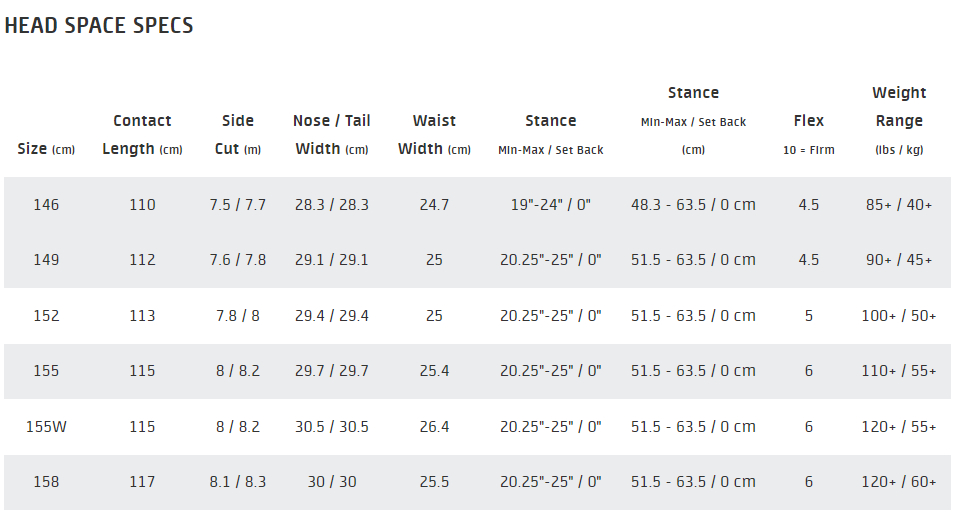Click the 152 size cell
Viewport: 958px width, 530px height.
(x=46, y=316)
